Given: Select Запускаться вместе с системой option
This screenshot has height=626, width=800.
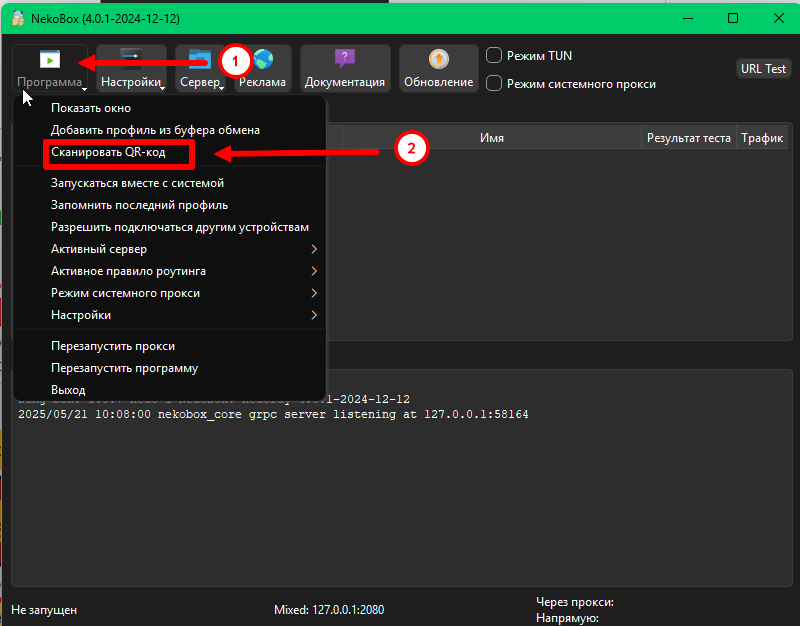Looking at the screenshot, I should pyautogui.click(x=137, y=183).
